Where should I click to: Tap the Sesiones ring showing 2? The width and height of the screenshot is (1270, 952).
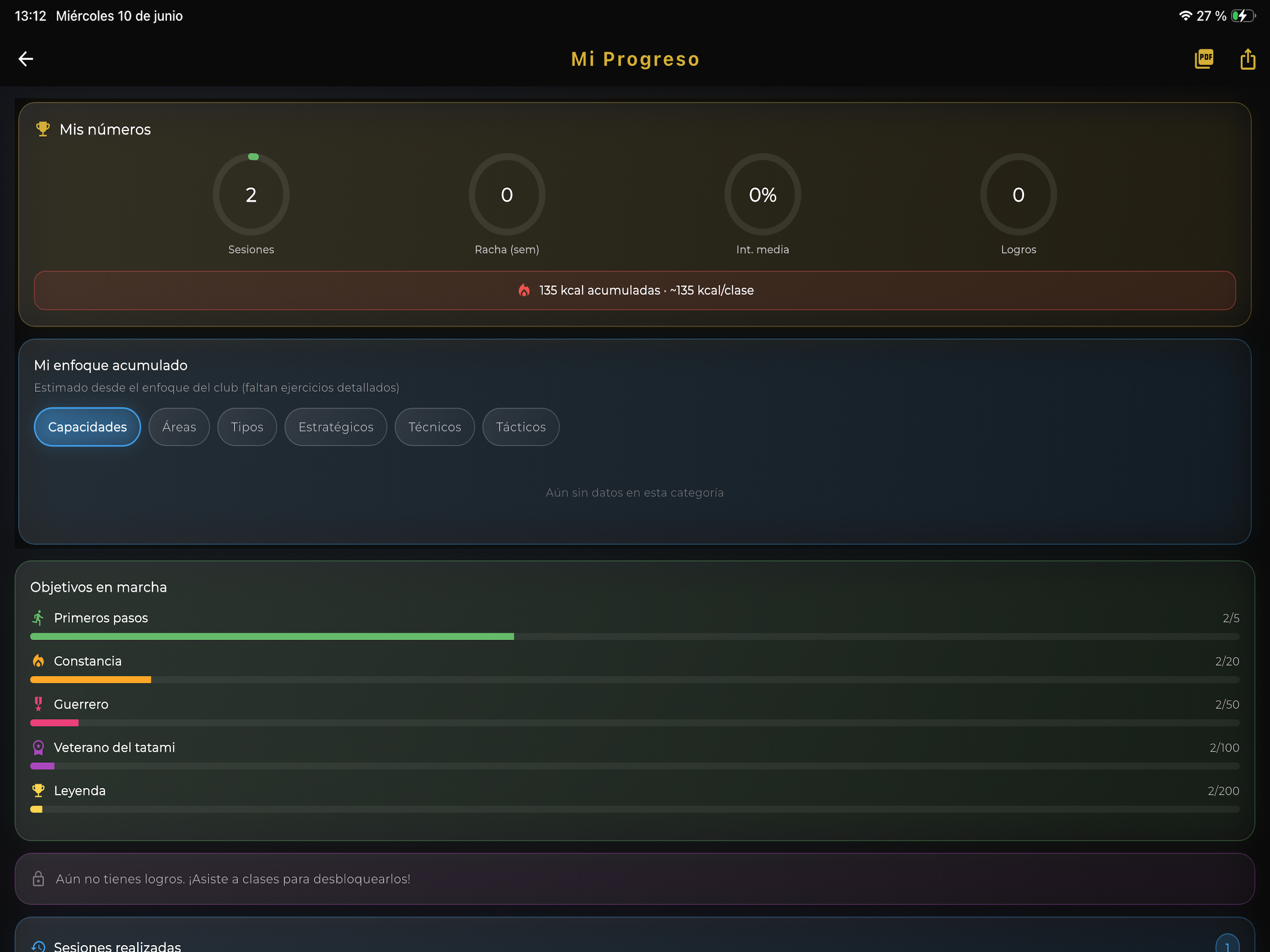251,194
